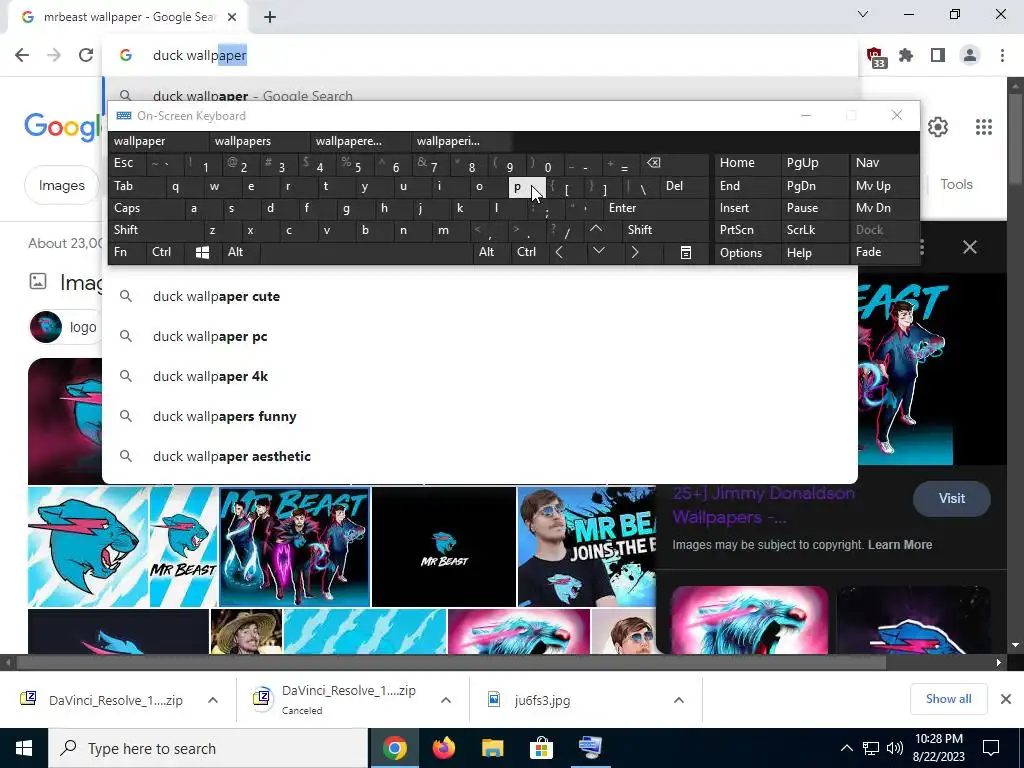The height and width of the screenshot is (768, 1024).
Task: Open the tab search chevron
Action: pyautogui.click(x=863, y=14)
